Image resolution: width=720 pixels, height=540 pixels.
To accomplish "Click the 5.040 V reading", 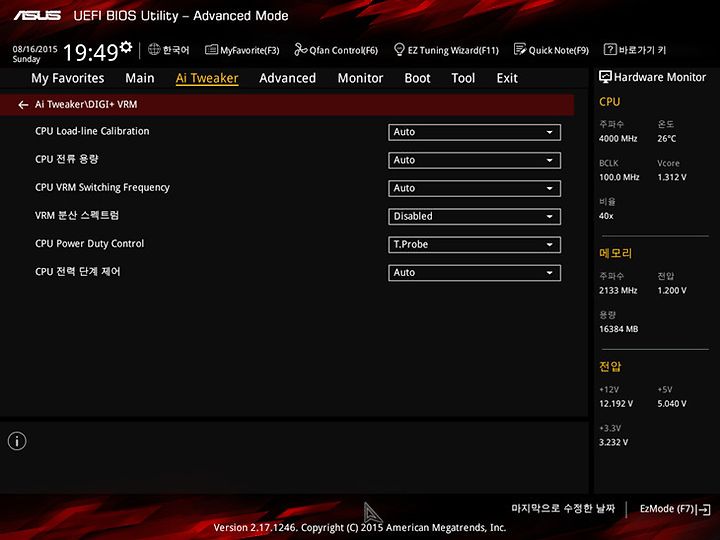I will click(672, 404).
